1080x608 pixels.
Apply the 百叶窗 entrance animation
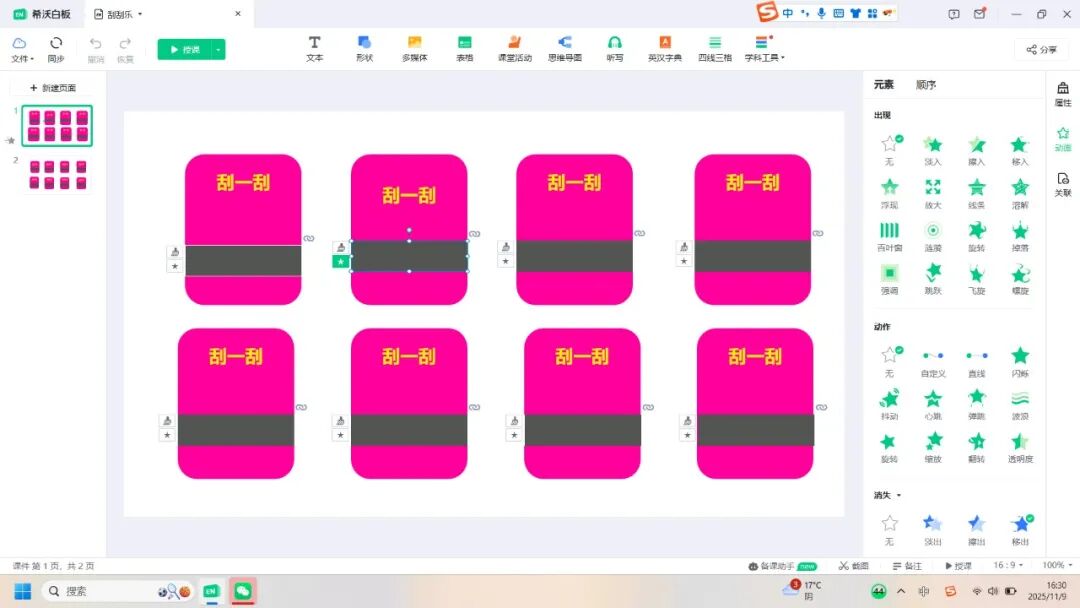[889, 236]
